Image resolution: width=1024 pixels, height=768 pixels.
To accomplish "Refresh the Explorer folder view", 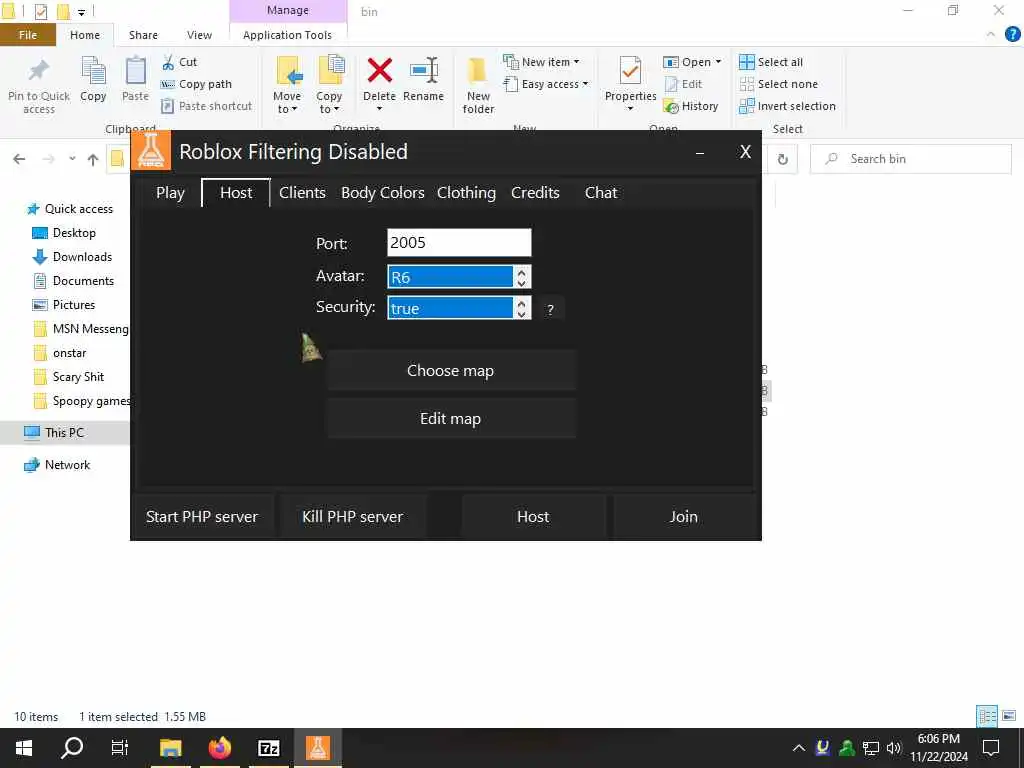I will click(782, 159).
